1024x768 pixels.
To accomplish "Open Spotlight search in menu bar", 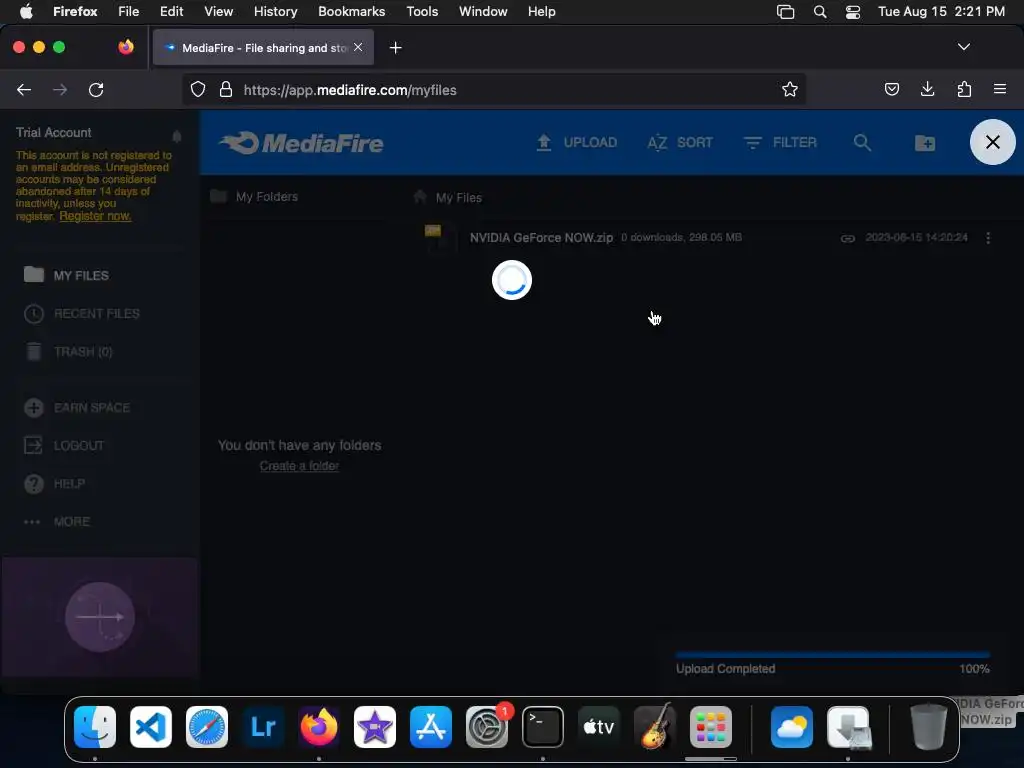I will click(x=820, y=12).
